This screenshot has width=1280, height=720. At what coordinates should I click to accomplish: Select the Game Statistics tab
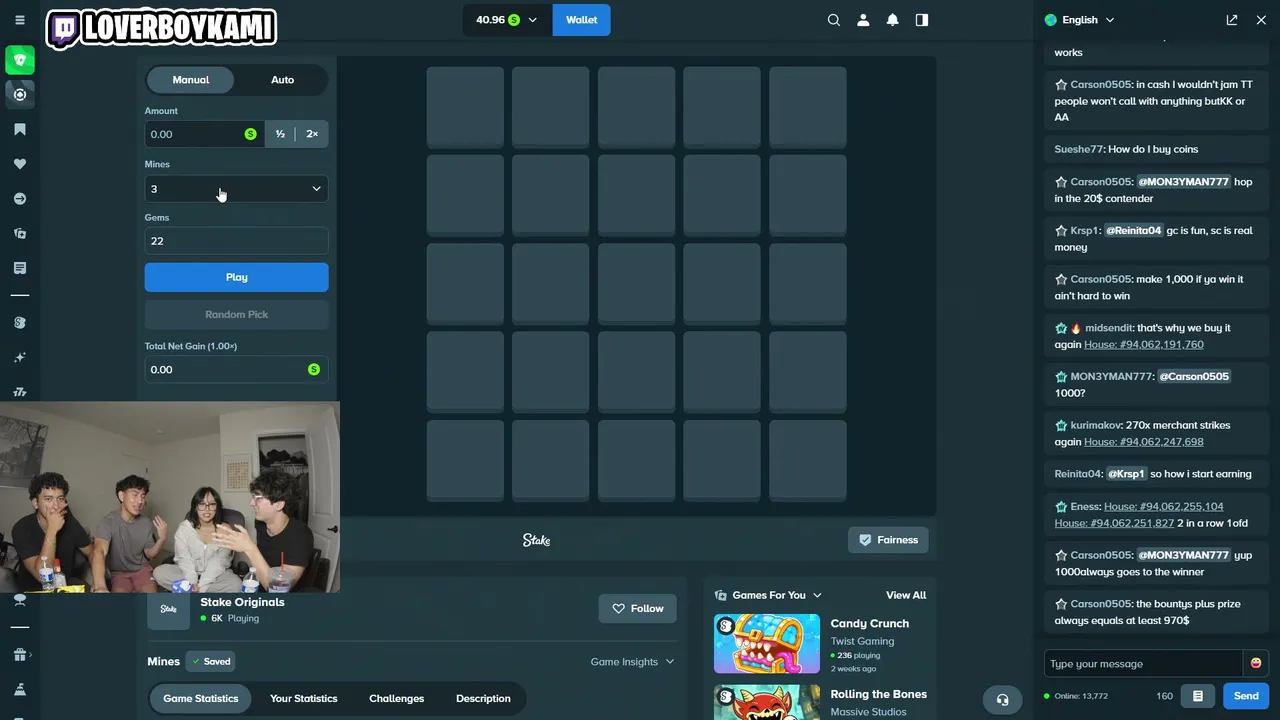click(201, 698)
